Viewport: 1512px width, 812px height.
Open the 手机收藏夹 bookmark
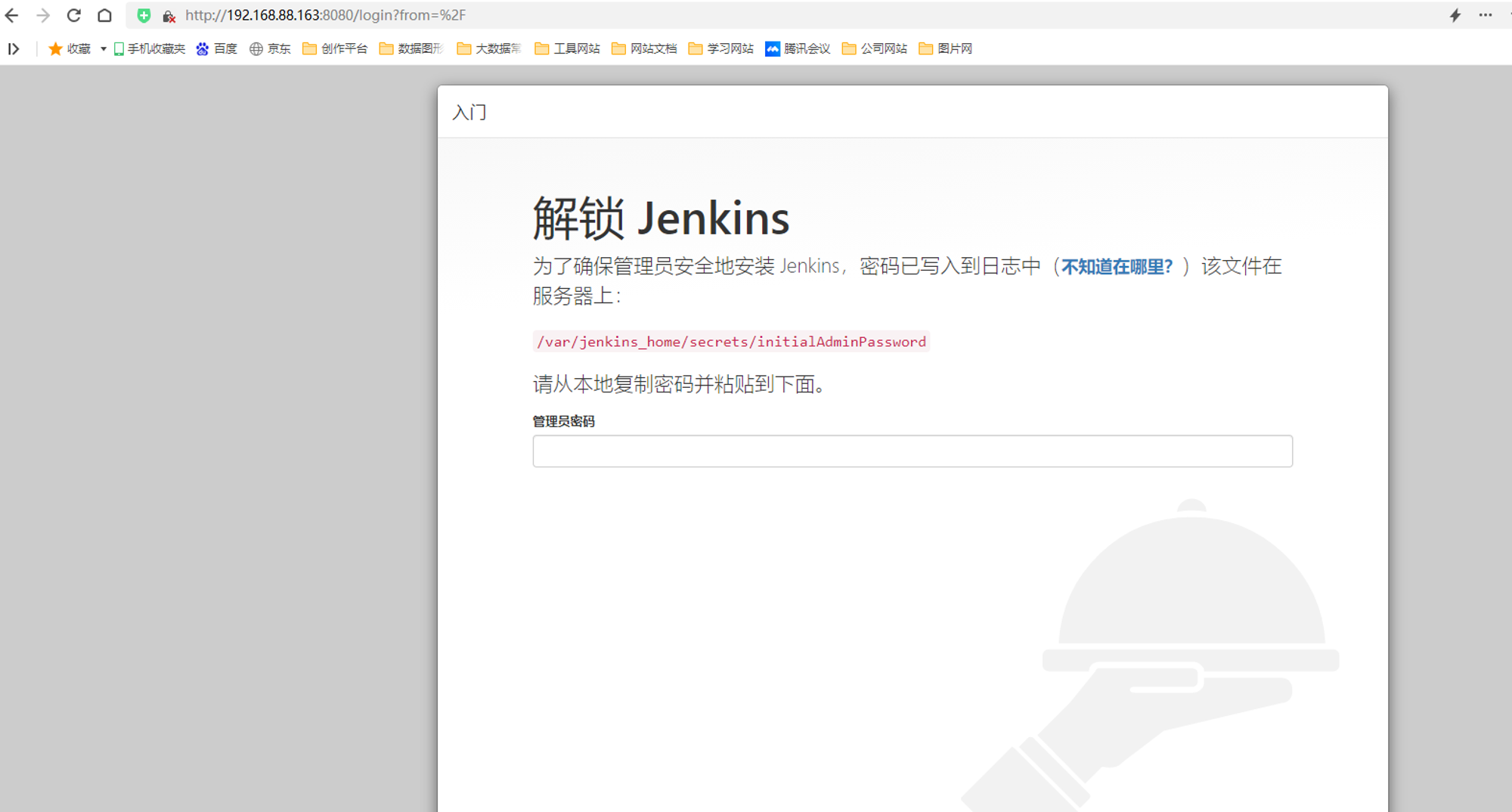(150, 49)
